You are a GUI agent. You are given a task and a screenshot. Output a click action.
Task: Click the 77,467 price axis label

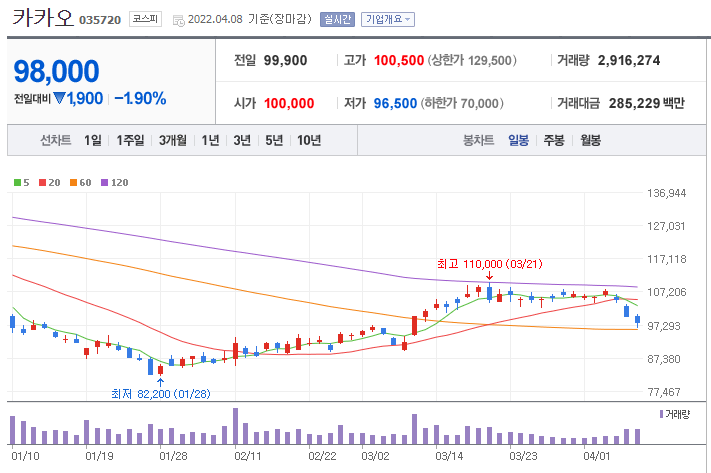664,392
